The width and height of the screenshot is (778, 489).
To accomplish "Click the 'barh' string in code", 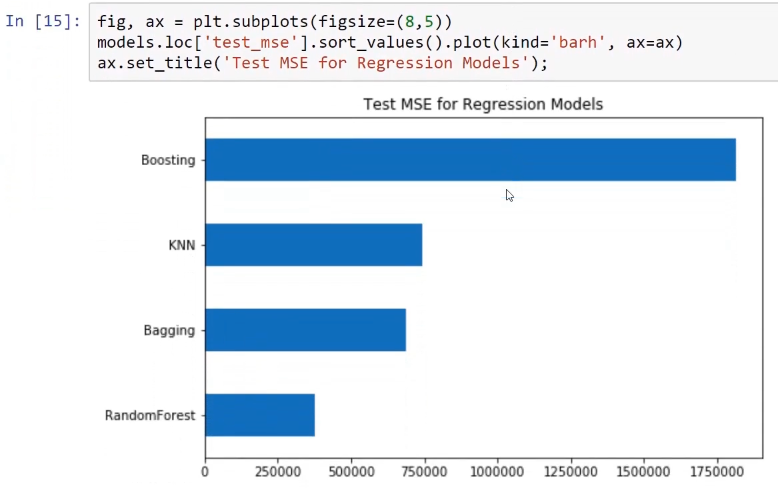I will 578,43.
